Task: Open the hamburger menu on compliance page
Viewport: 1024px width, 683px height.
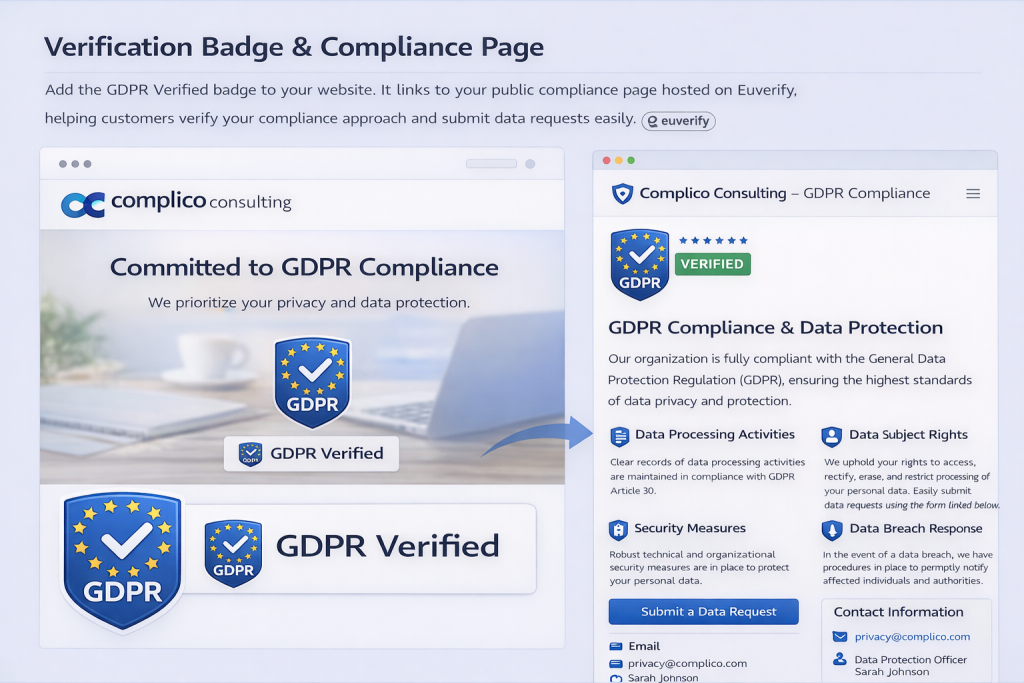Action: click(x=972, y=194)
